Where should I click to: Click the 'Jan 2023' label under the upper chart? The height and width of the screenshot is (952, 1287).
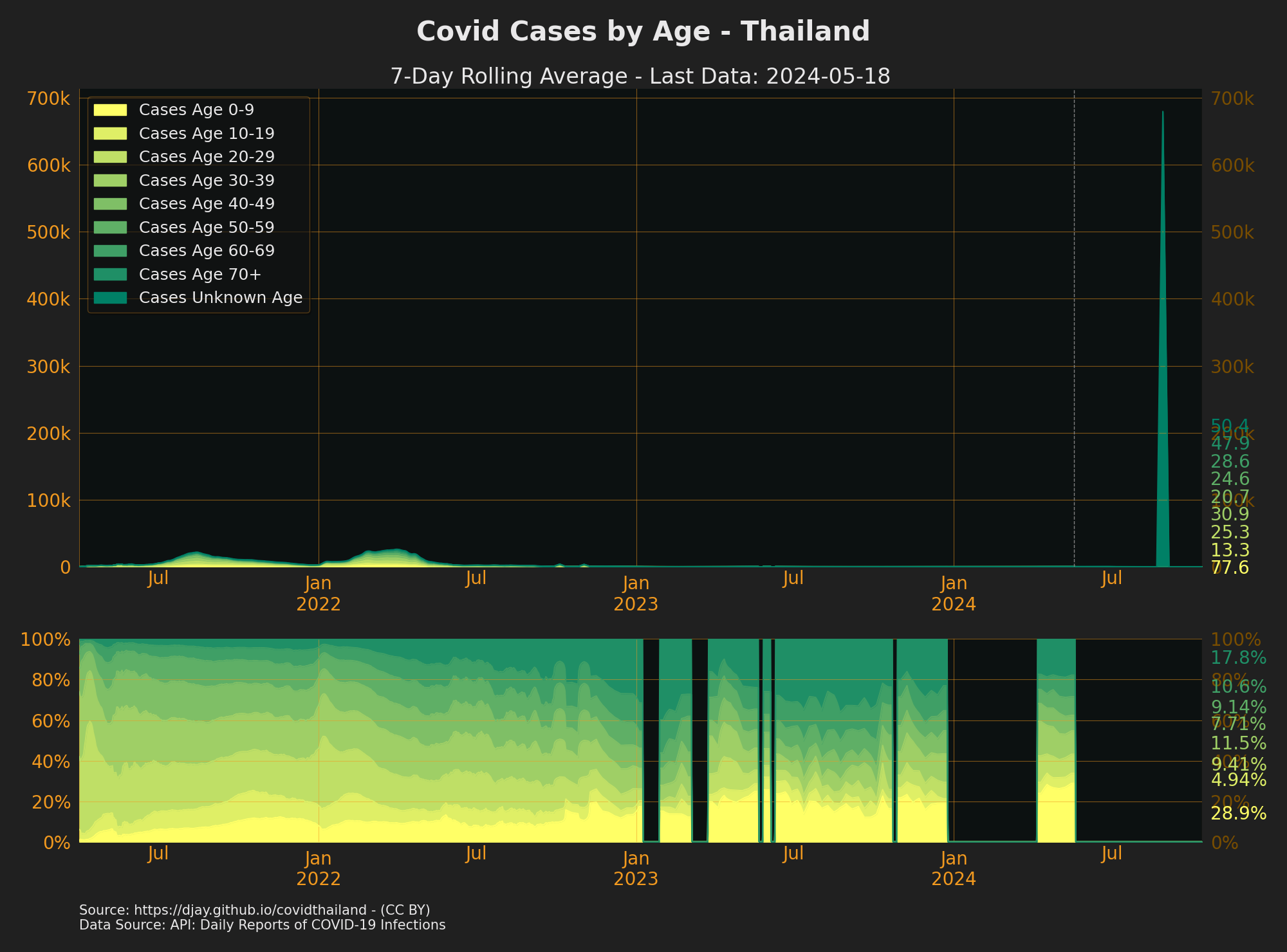636,594
